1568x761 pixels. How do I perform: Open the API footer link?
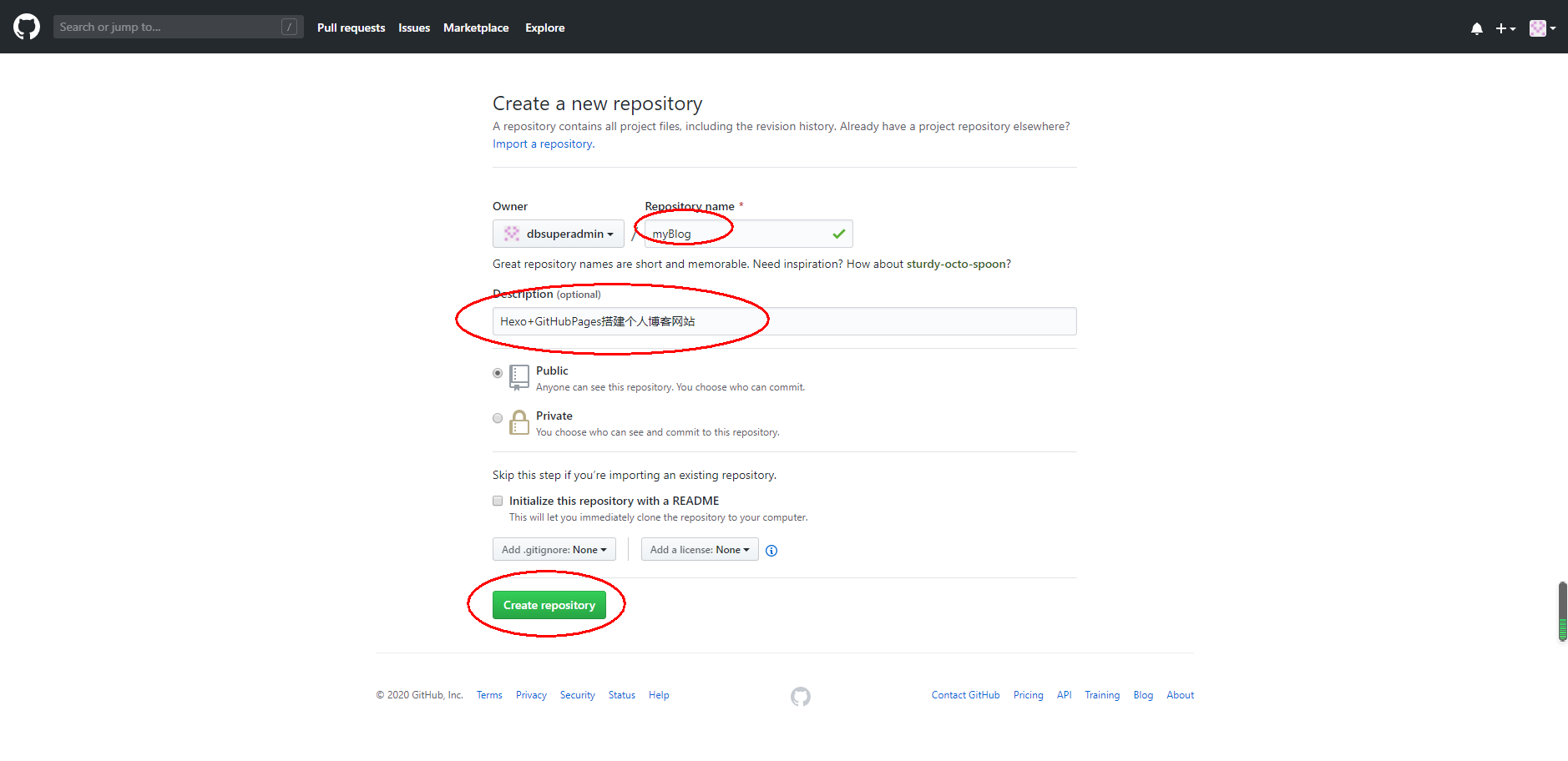click(x=1064, y=695)
